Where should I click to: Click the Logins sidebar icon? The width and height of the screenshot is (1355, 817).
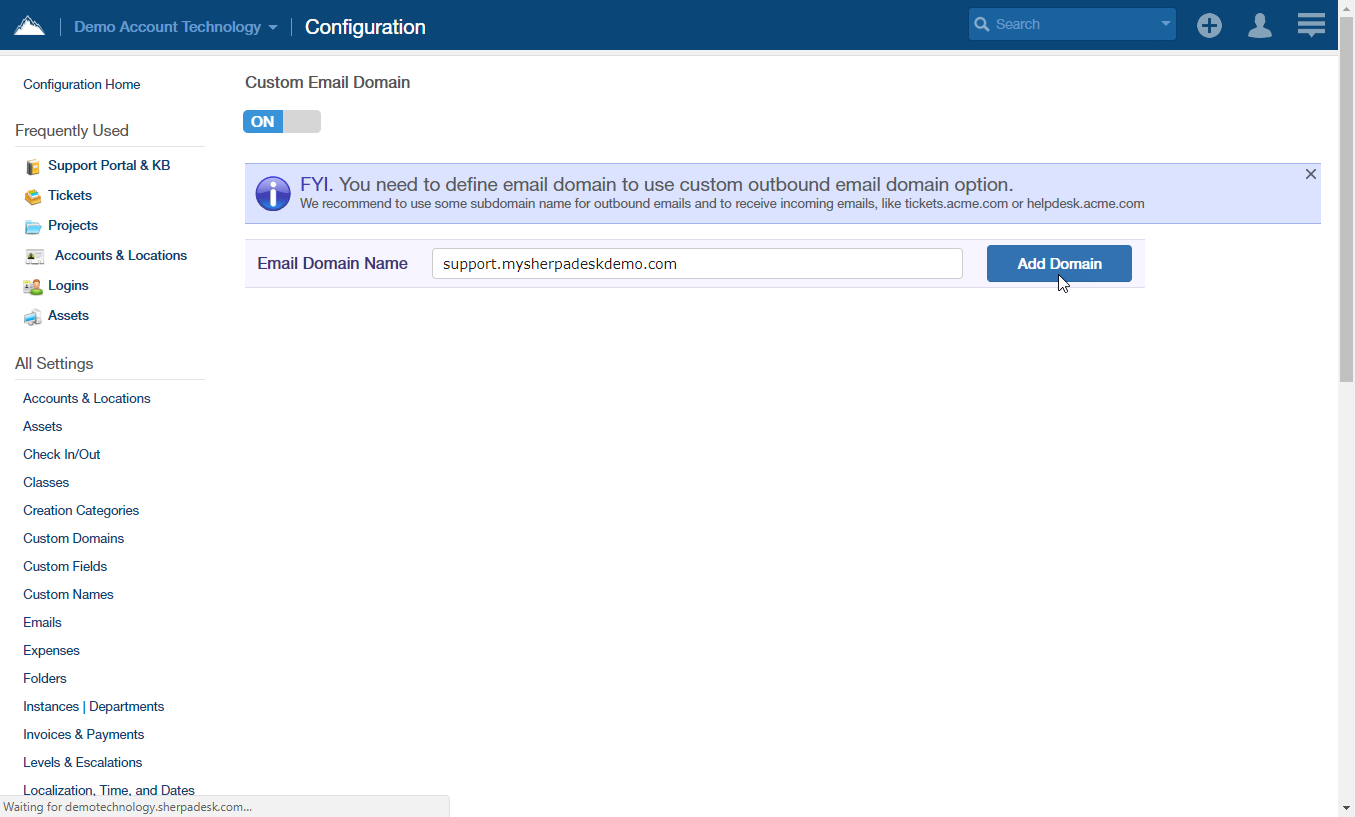(x=33, y=286)
